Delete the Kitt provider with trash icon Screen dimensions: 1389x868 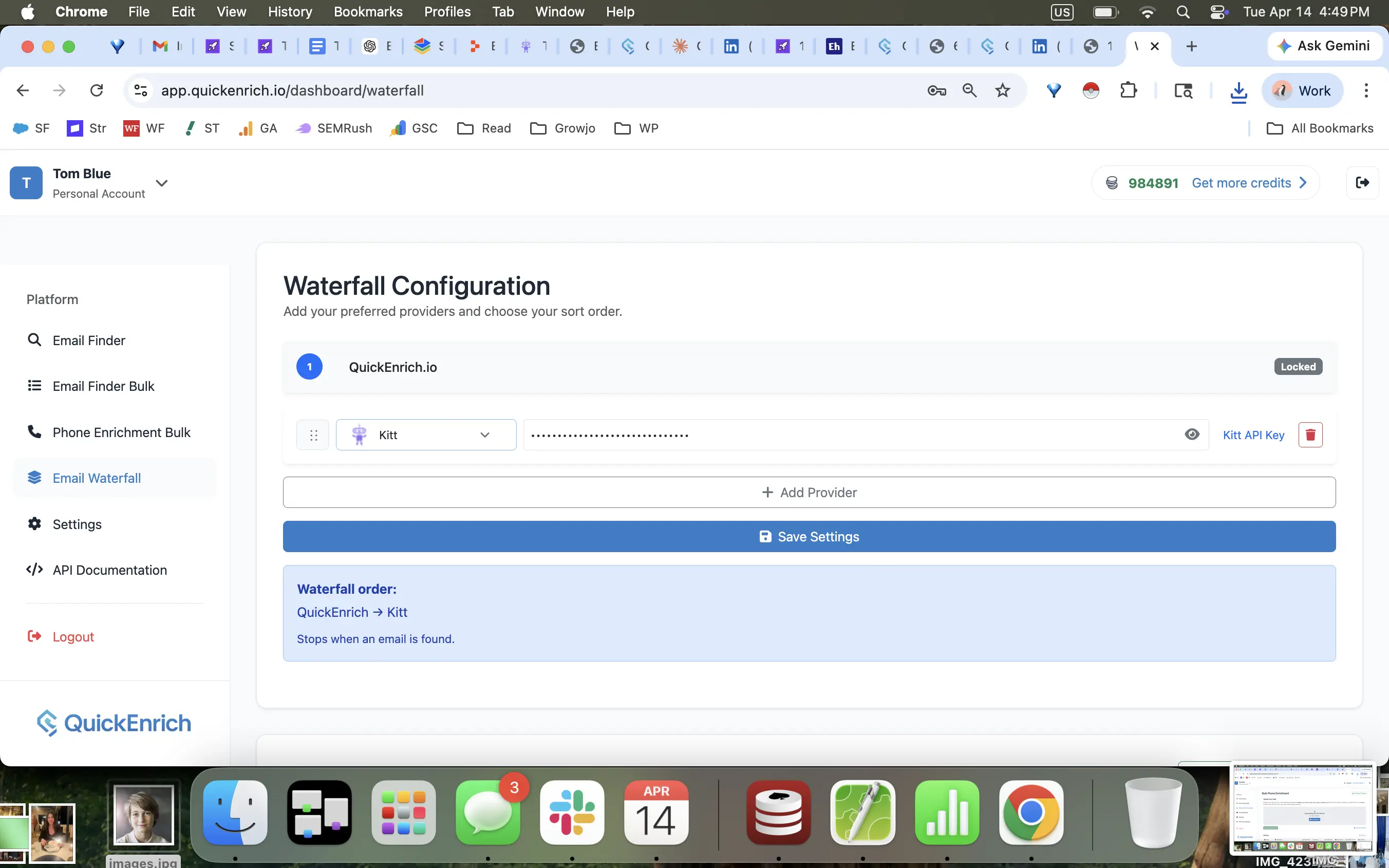[1310, 435]
